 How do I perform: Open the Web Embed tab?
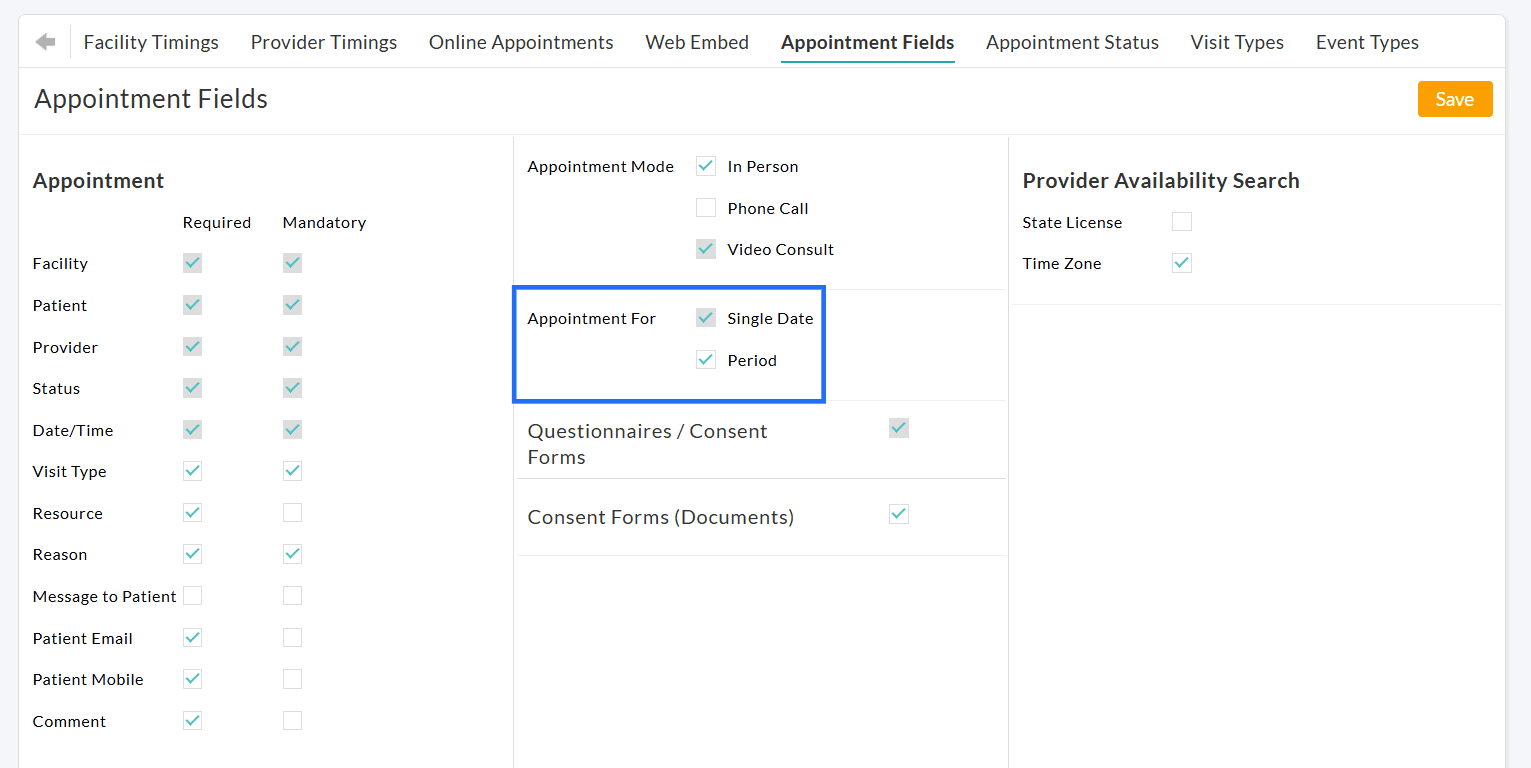click(697, 42)
